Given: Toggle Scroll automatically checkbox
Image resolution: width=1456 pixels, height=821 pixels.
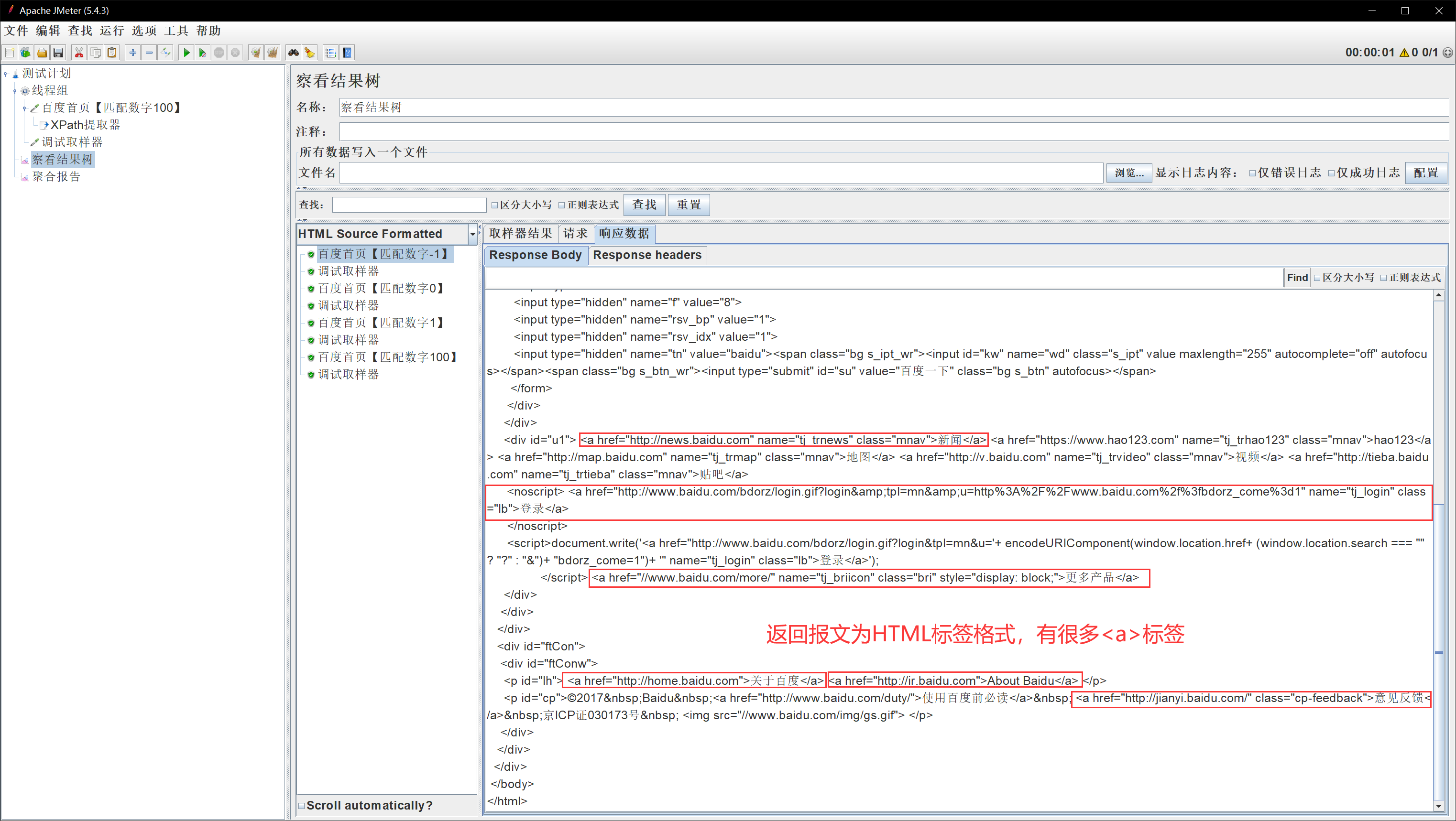Looking at the screenshot, I should 302,806.
